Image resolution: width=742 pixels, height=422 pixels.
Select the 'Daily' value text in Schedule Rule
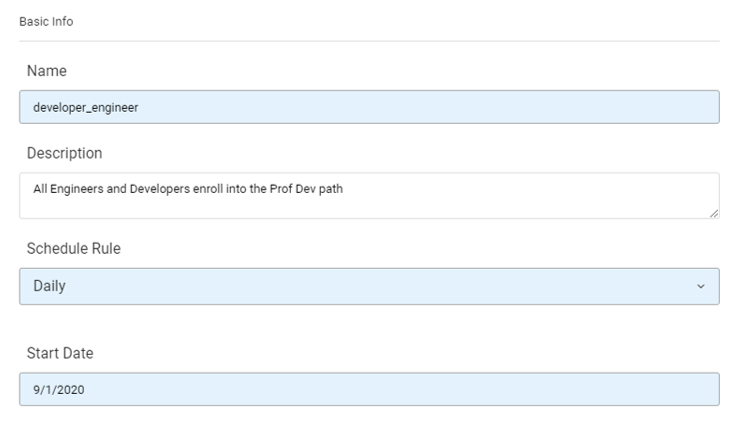click(50, 286)
